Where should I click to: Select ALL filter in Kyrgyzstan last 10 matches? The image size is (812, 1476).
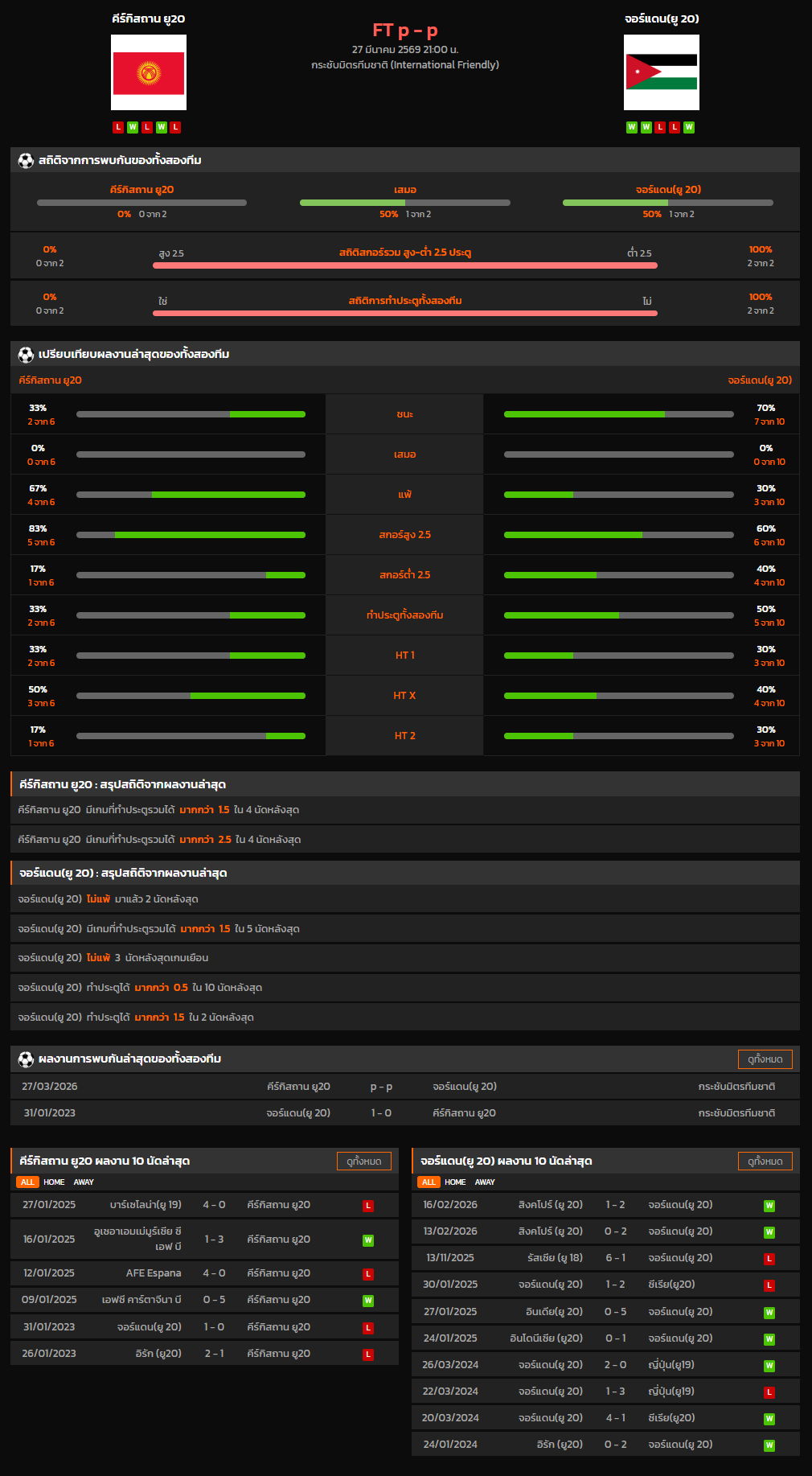pyautogui.click(x=27, y=1182)
